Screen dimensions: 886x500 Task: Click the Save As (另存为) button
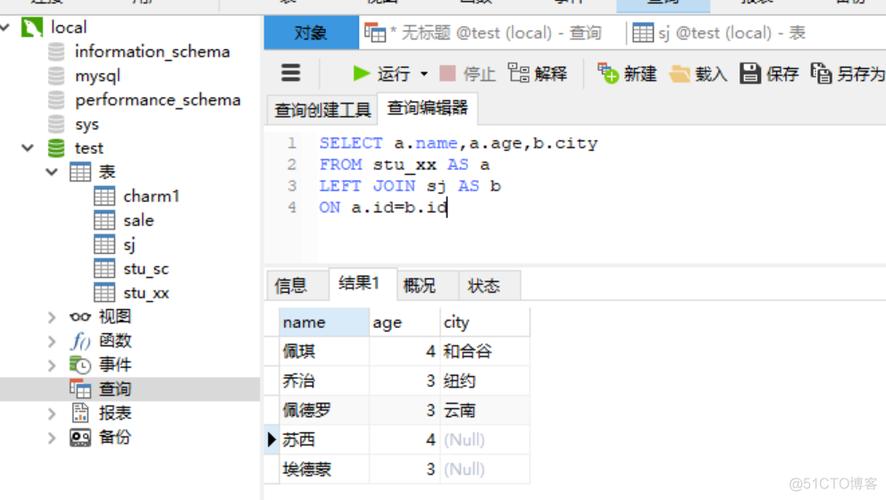(x=848, y=73)
